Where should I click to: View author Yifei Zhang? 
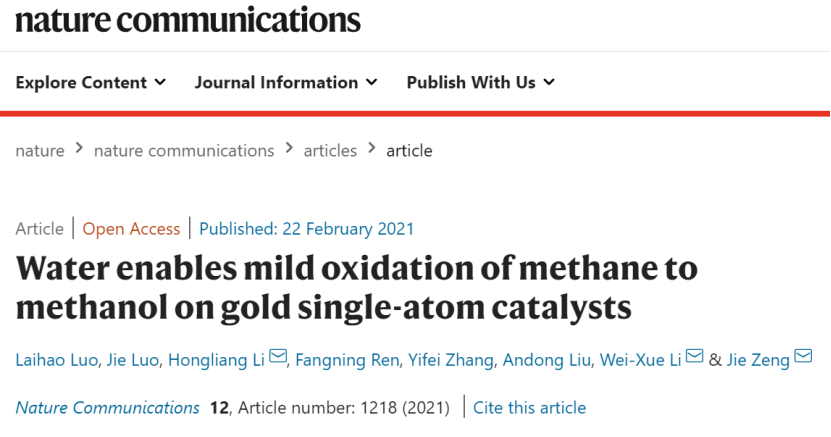pyautogui.click(x=450, y=360)
